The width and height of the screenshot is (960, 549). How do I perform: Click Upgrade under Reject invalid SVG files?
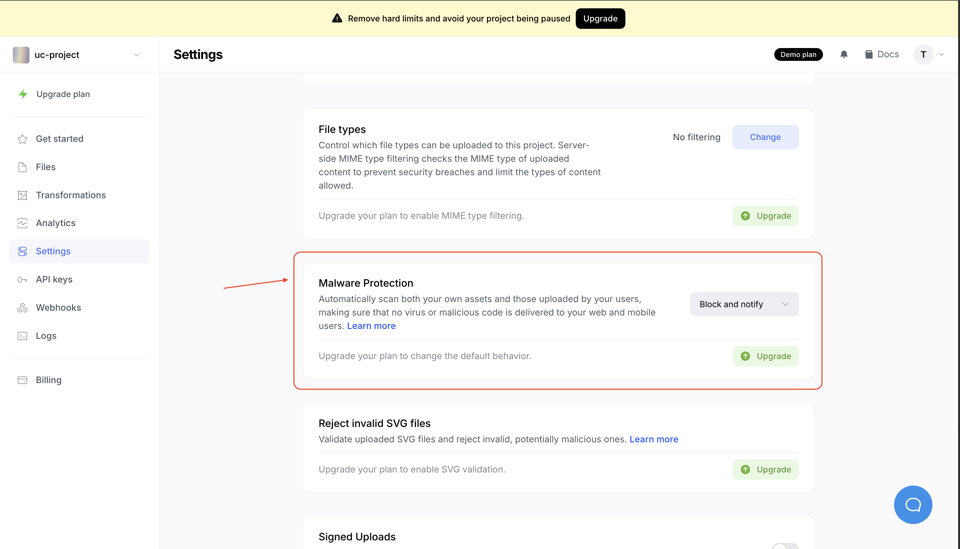point(765,469)
